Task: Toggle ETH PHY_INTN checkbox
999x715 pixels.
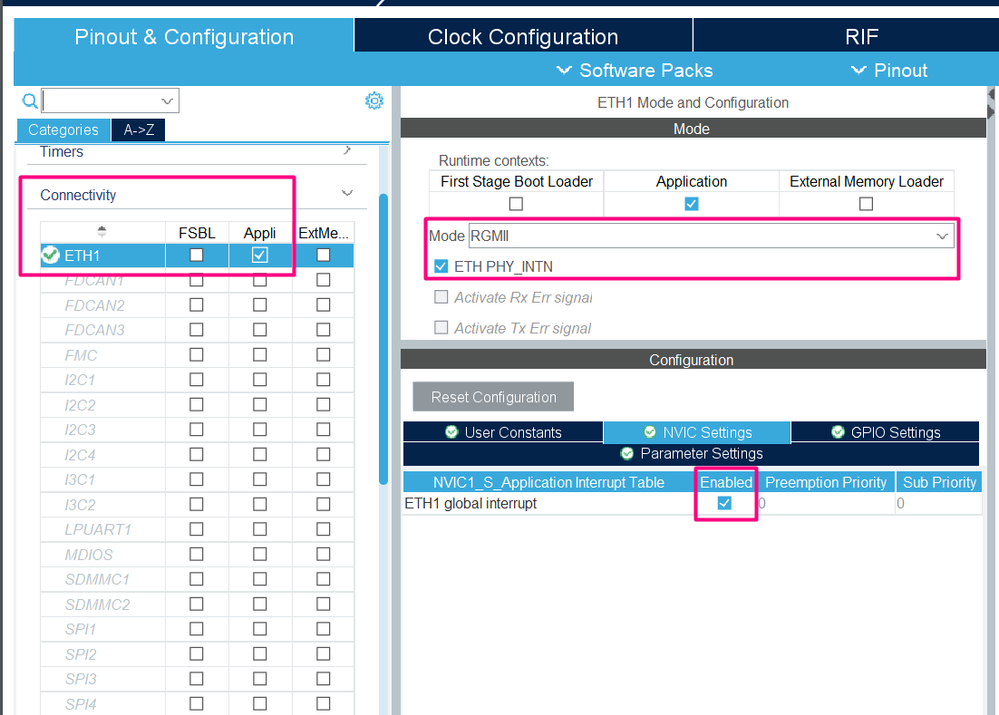Action: coord(441,266)
